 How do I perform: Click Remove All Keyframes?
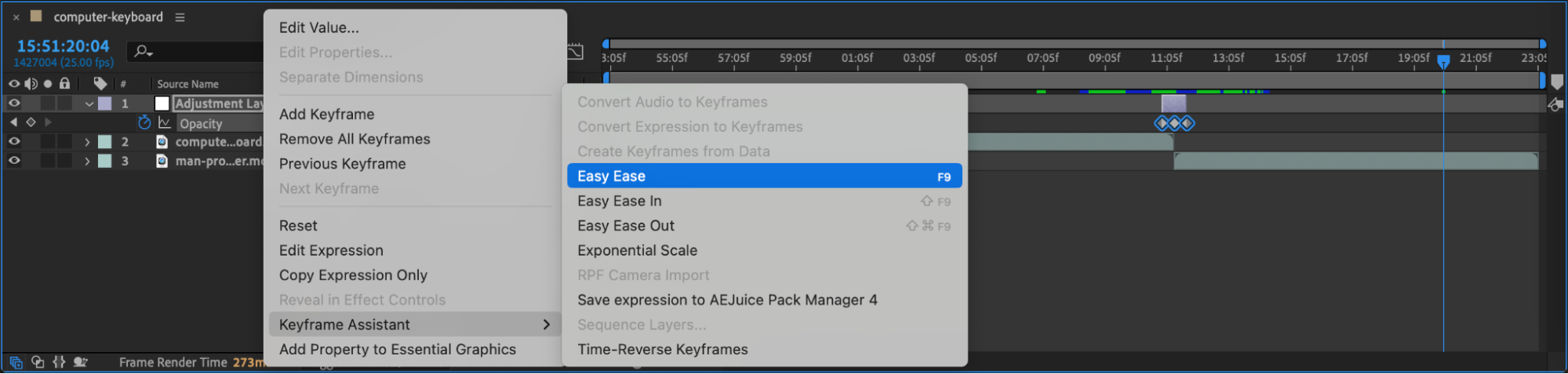[355, 140]
